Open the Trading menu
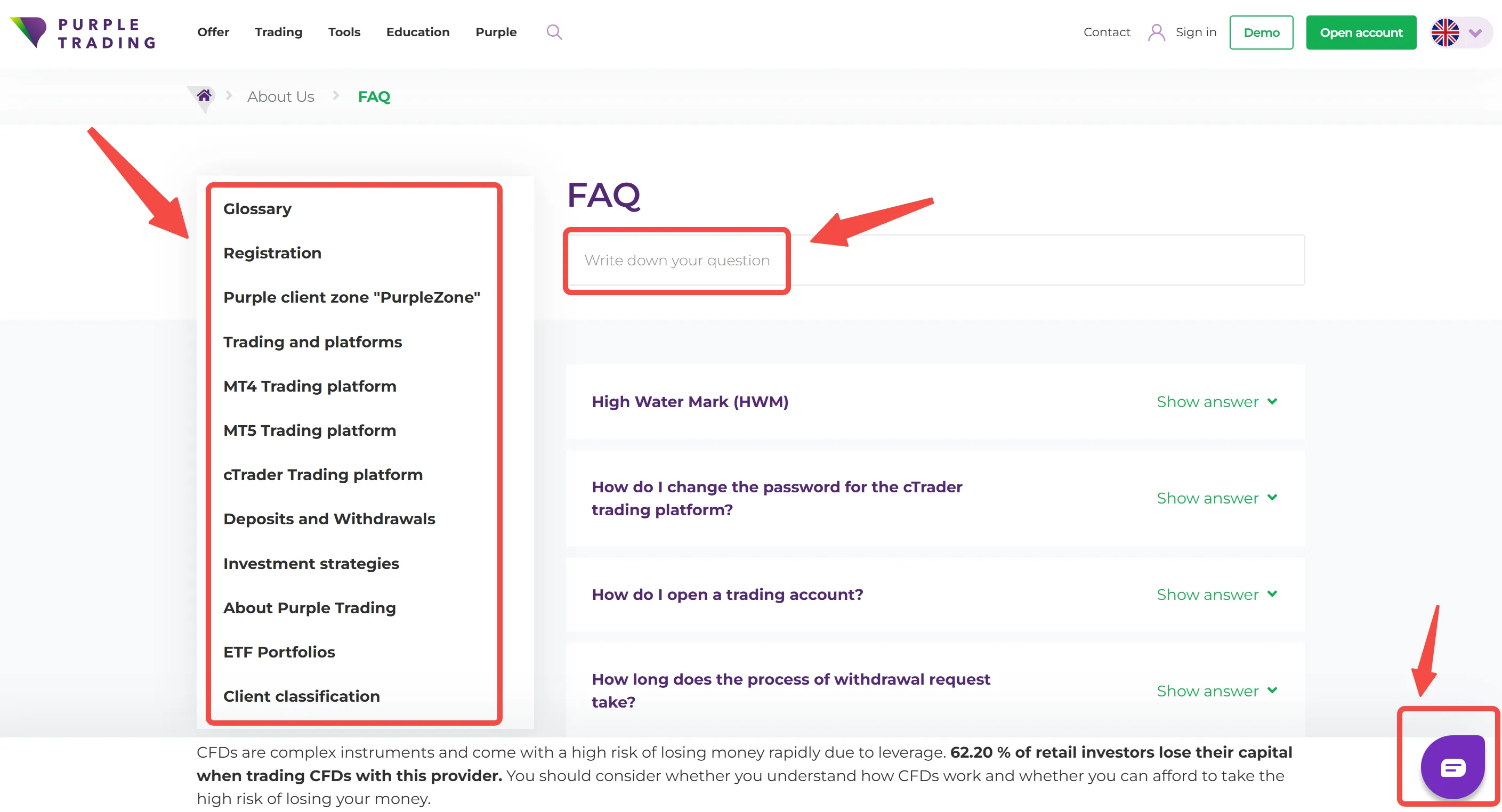This screenshot has height=812, width=1502. [x=278, y=32]
